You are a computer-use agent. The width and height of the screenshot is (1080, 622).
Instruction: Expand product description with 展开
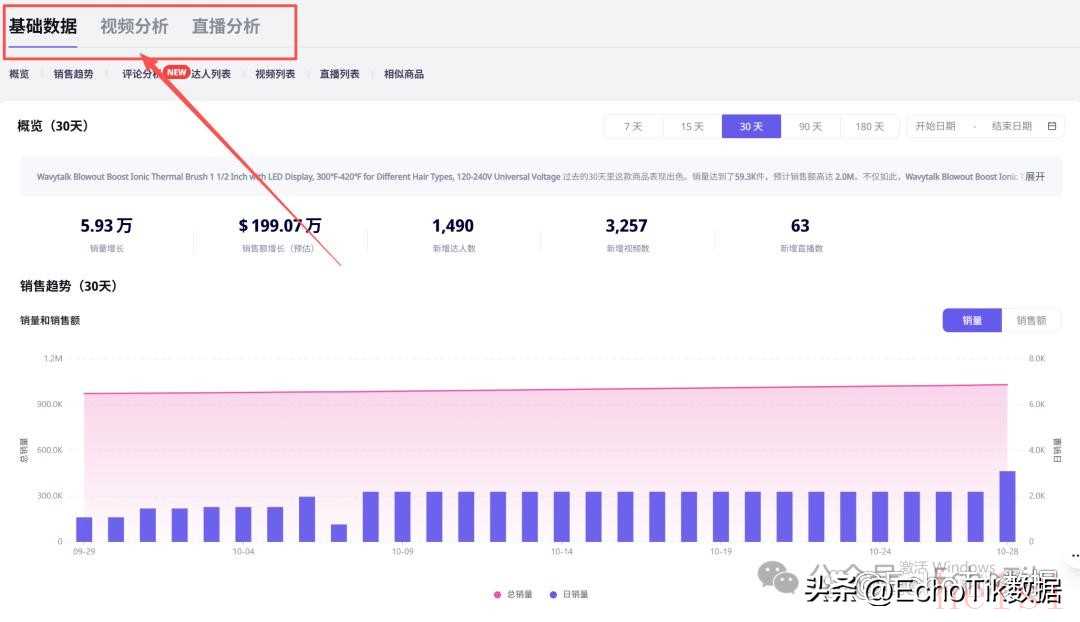click(x=1035, y=176)
